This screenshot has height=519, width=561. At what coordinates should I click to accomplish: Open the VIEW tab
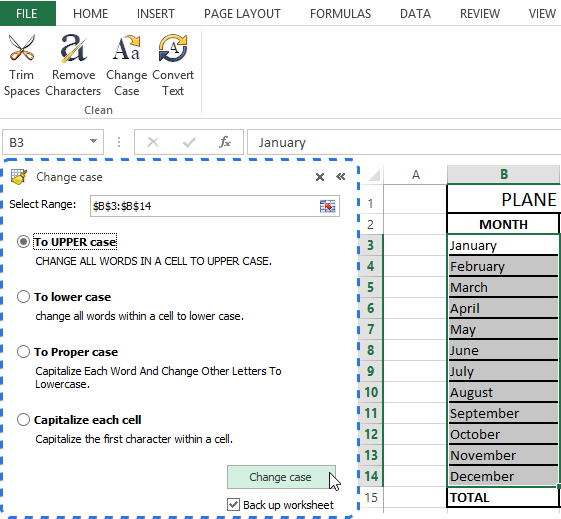542,14
